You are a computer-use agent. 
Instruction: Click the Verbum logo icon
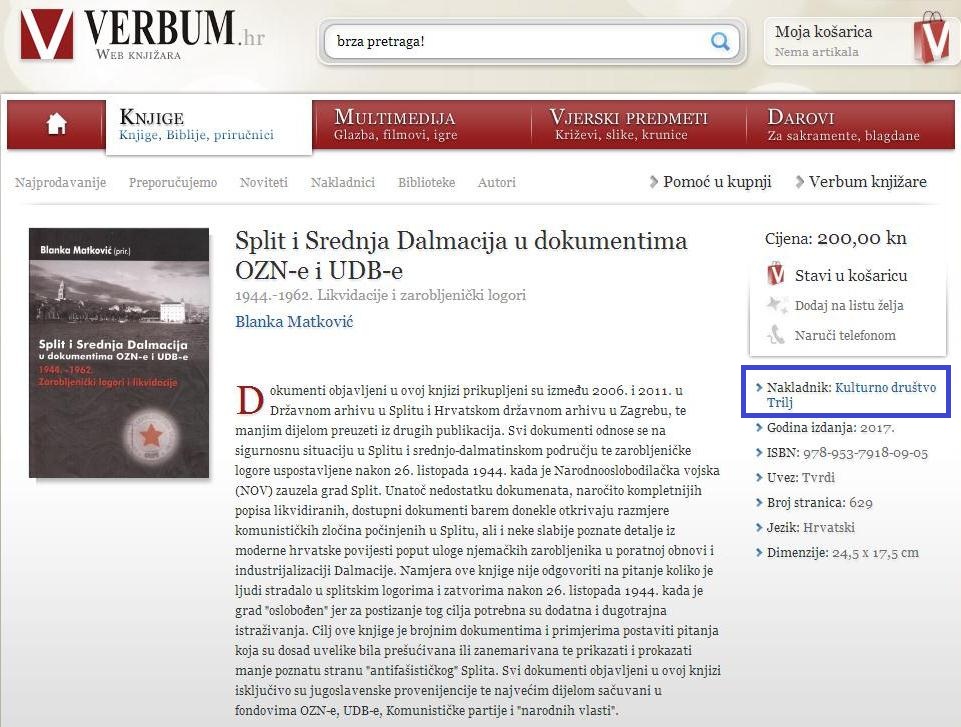tap(47, 36)
